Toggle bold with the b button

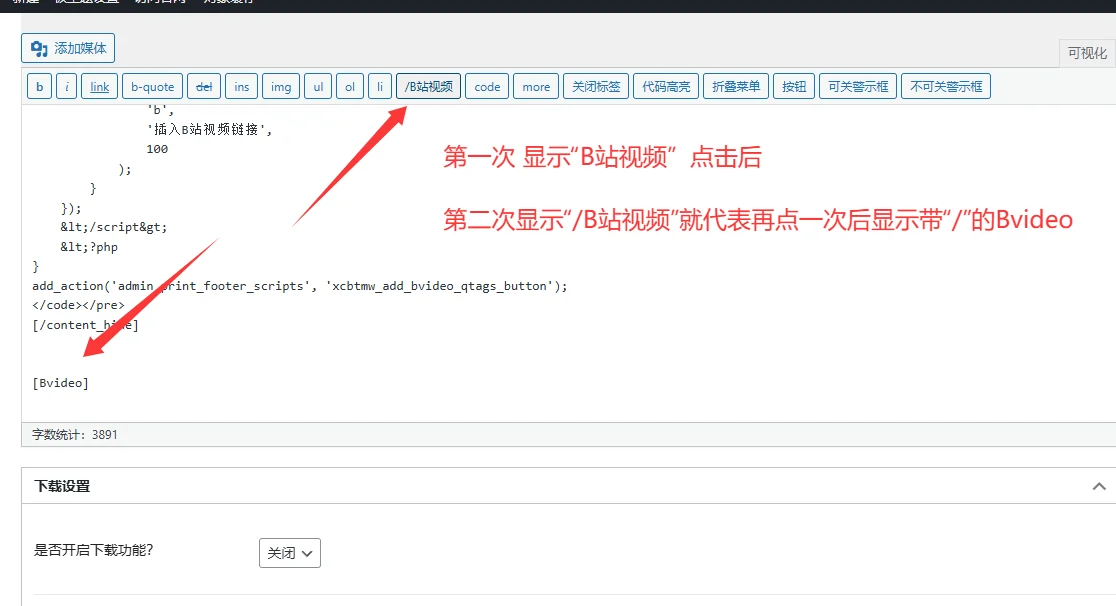click(x=39, y=87)
